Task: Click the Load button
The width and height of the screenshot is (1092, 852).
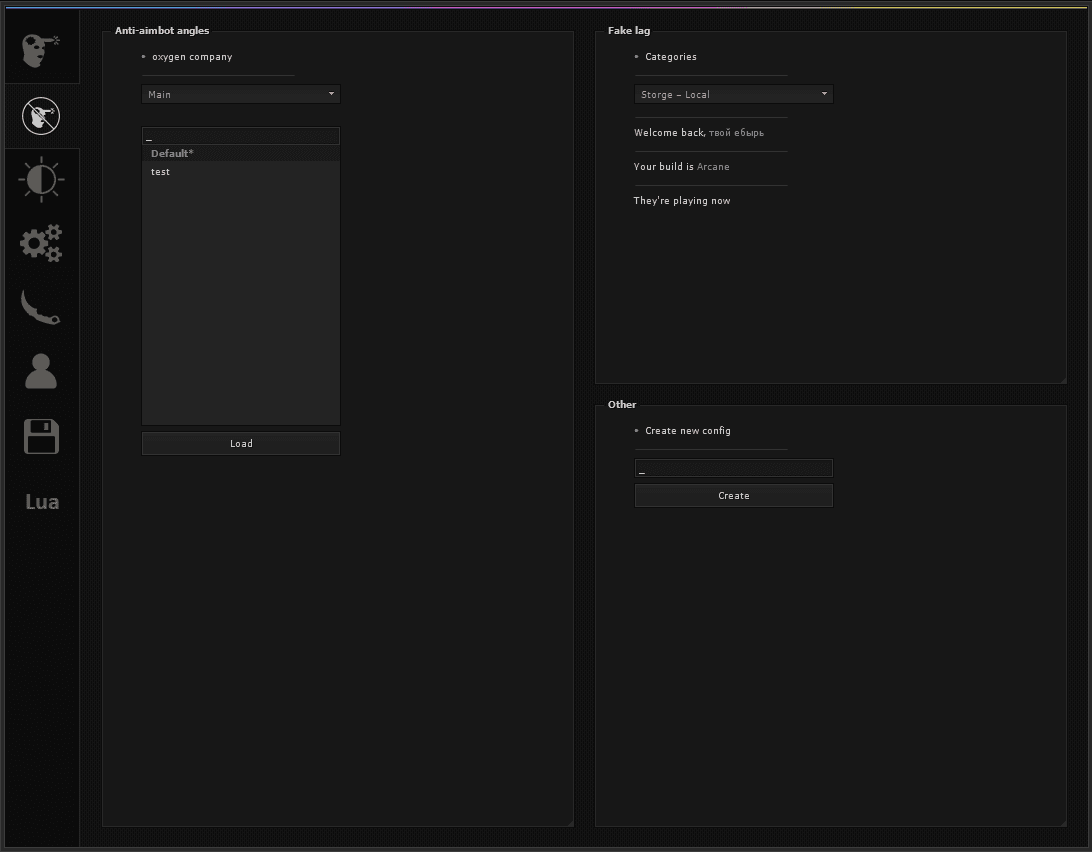Action: pos(241,444)
